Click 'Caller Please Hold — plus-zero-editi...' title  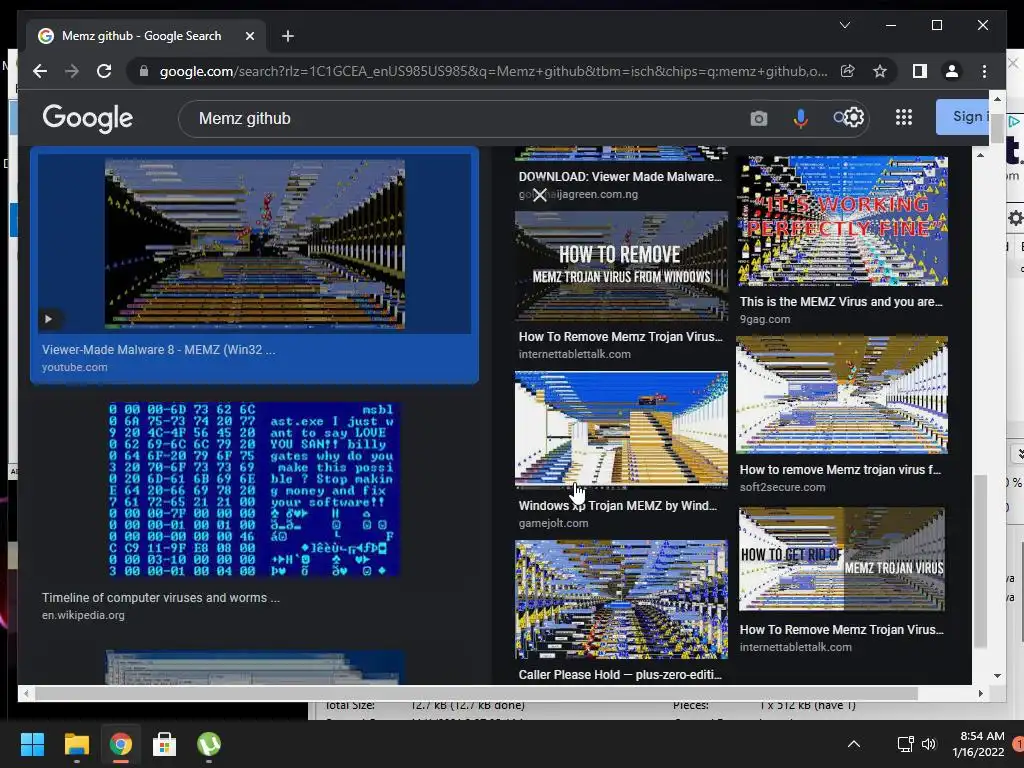tap(620, 675)
